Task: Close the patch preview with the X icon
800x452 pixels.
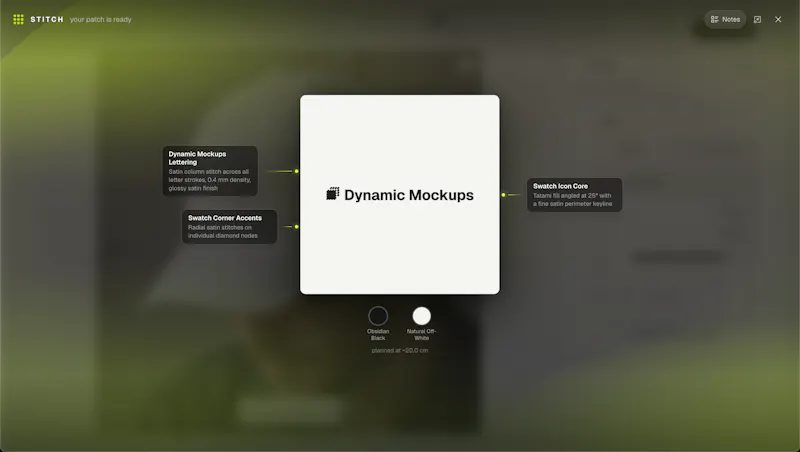Action: point(778,19)
